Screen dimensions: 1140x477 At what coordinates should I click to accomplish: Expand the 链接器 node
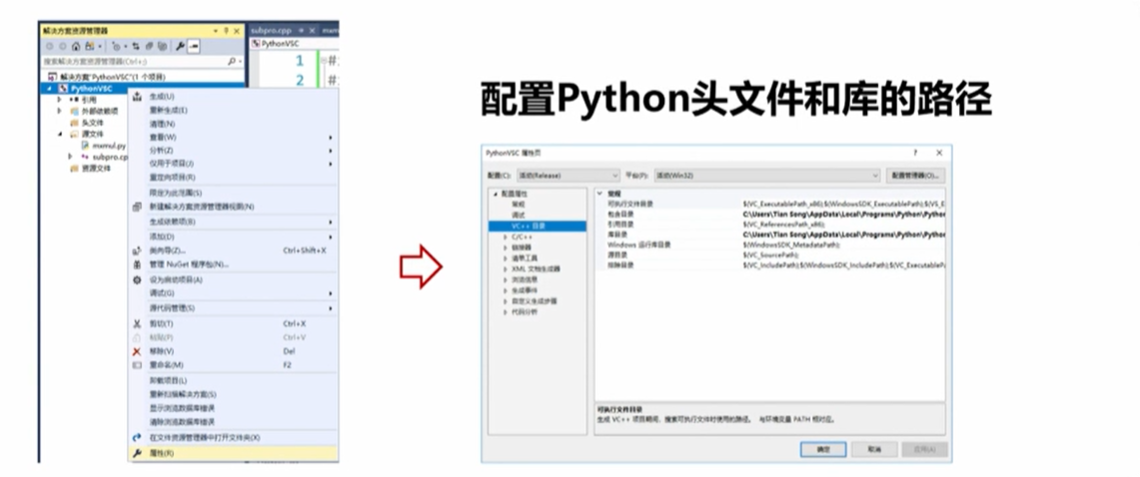(506, 247)
